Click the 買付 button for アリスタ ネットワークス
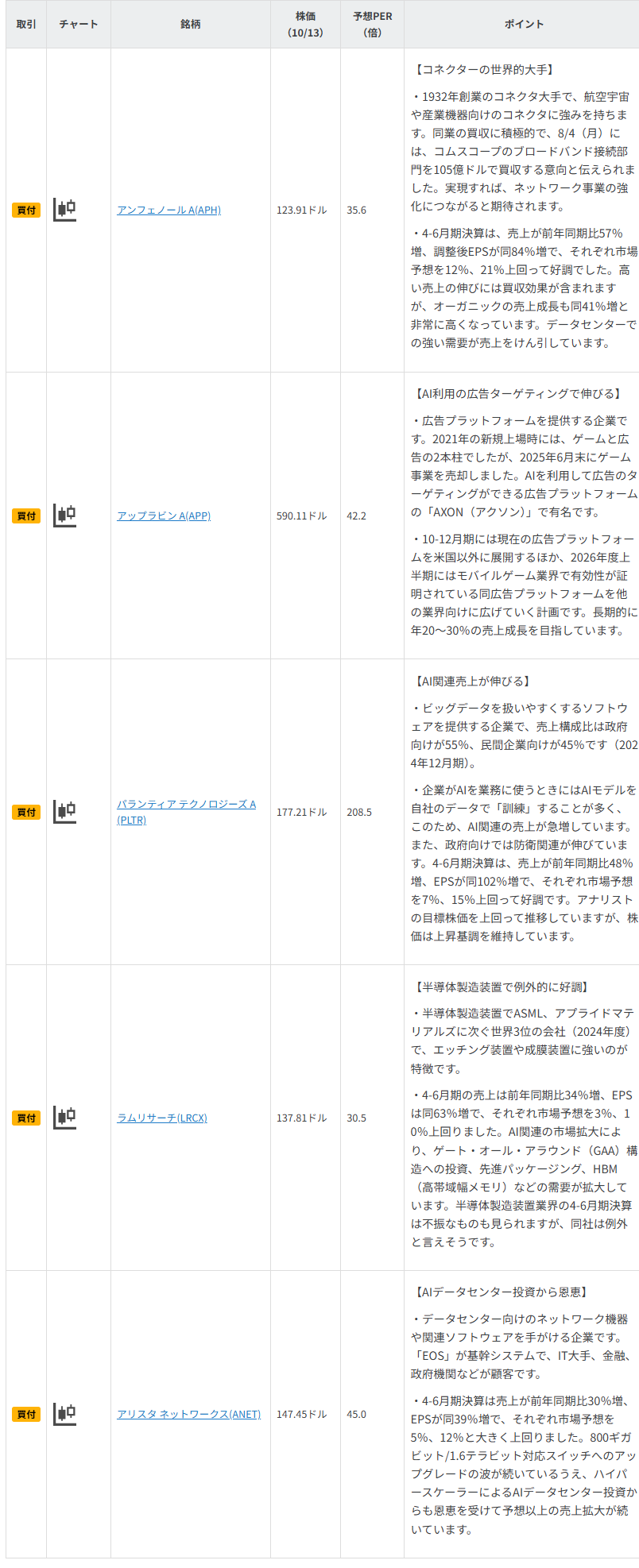The width and height of the screenshot is (639, 1568). 26,1415
